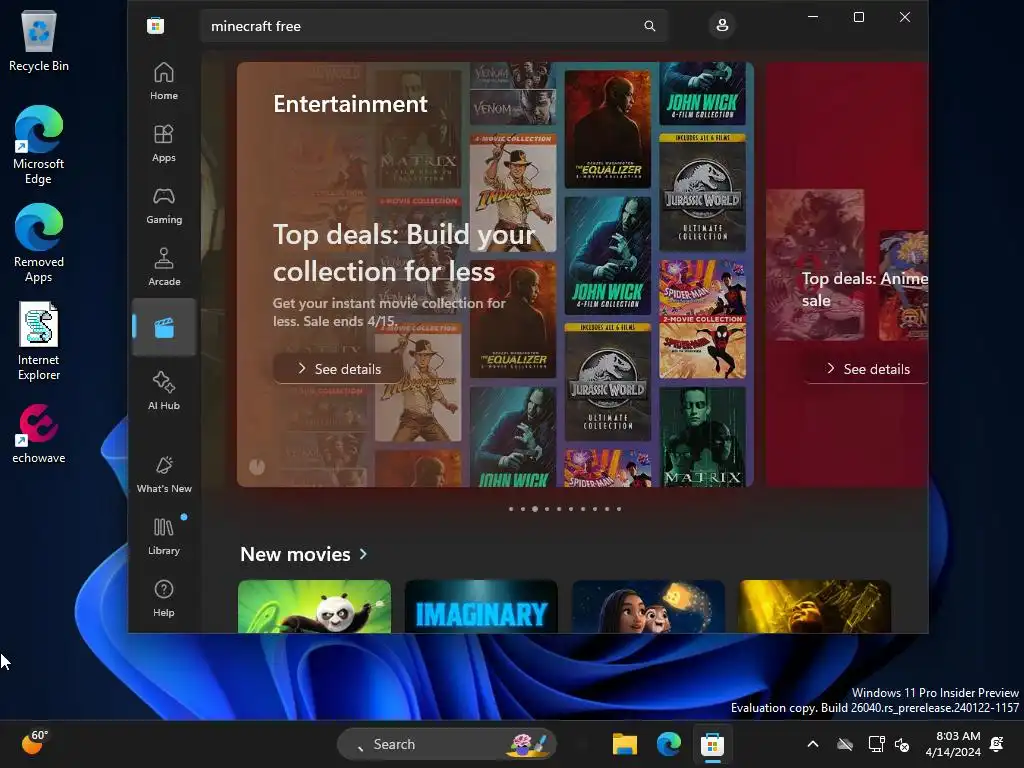Open the Arcade section
1024x768 pixels.
[x=164, y=267]
